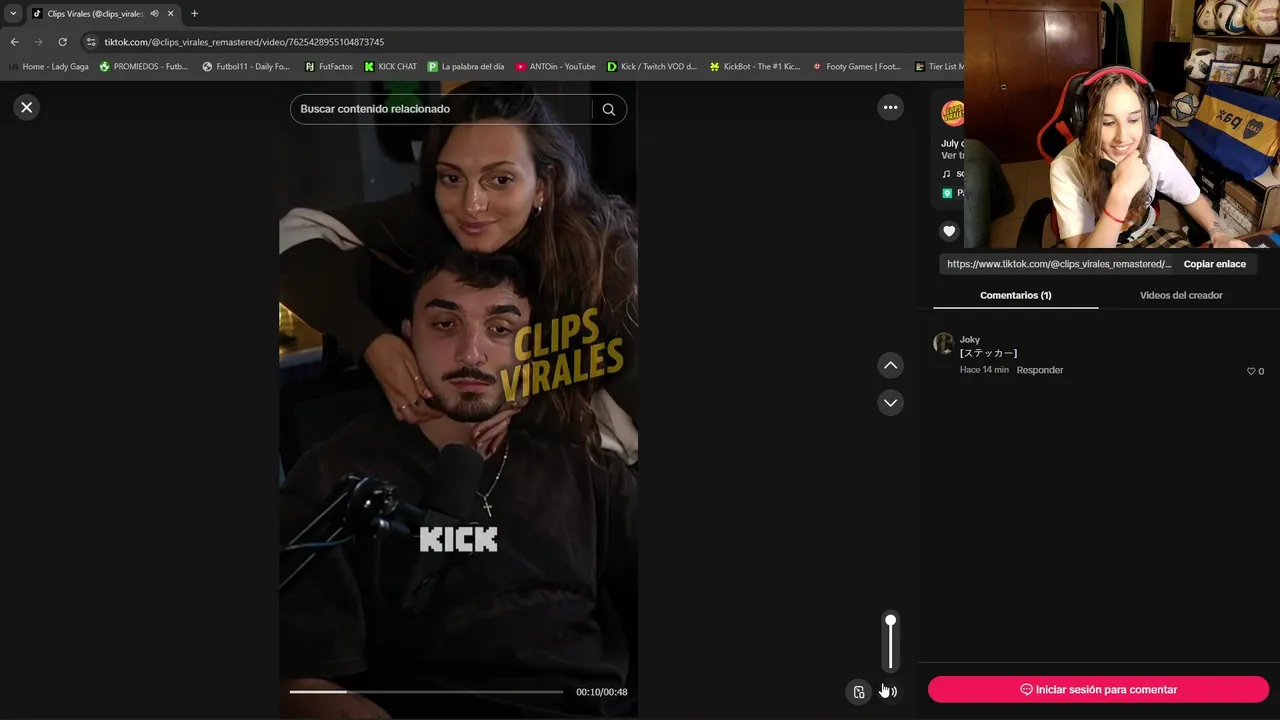Click the tiktok.com address bar URL
1280x720 pixels.
pyautogui.click(x=244, y=42)
